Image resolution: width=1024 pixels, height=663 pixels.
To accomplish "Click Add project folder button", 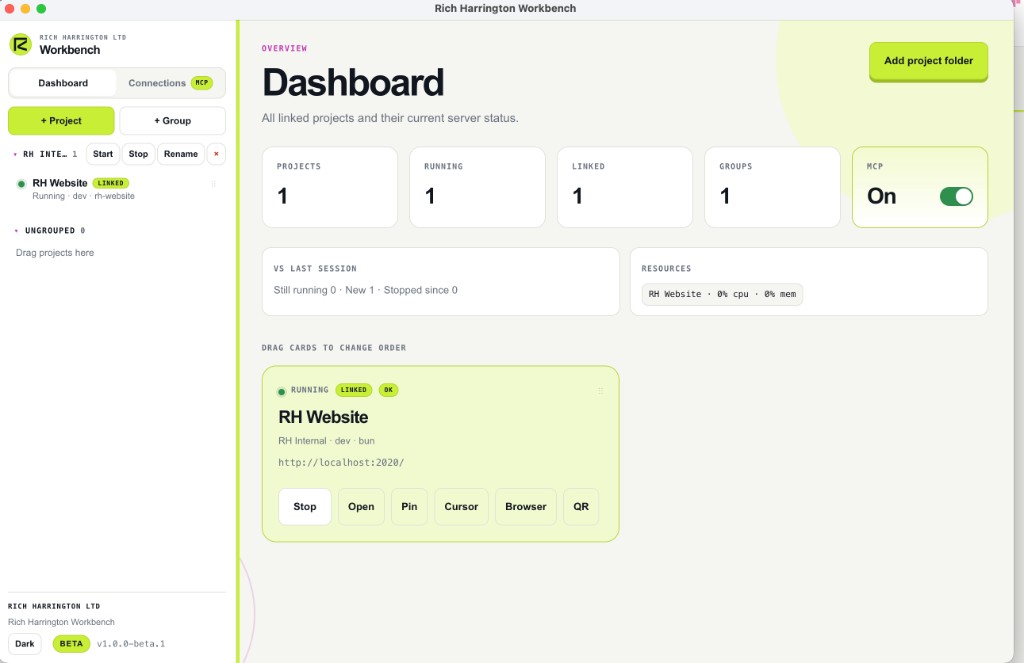I will click(x=928, y=61).
